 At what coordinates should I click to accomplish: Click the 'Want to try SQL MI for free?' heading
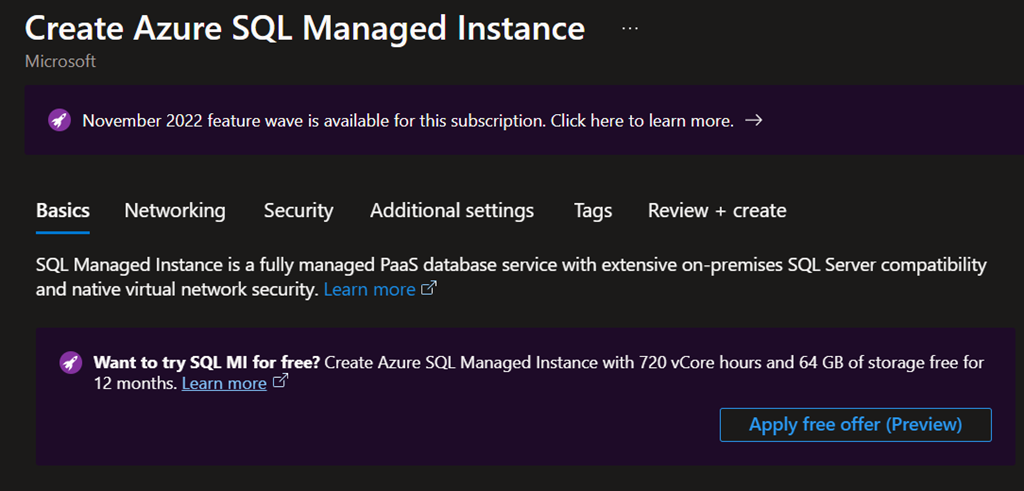[207, 362]
